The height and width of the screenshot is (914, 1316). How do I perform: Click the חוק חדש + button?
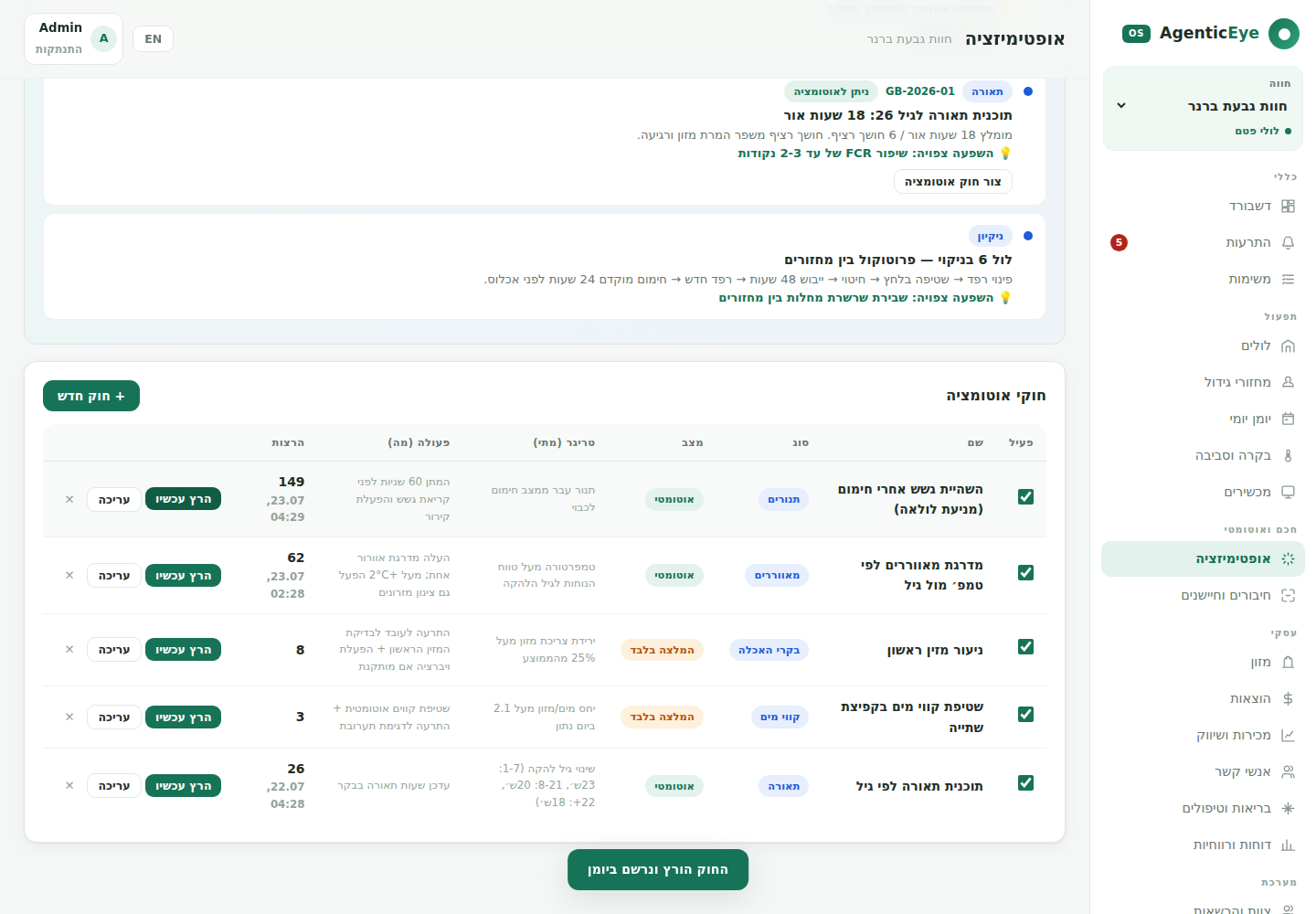[91, 396]
